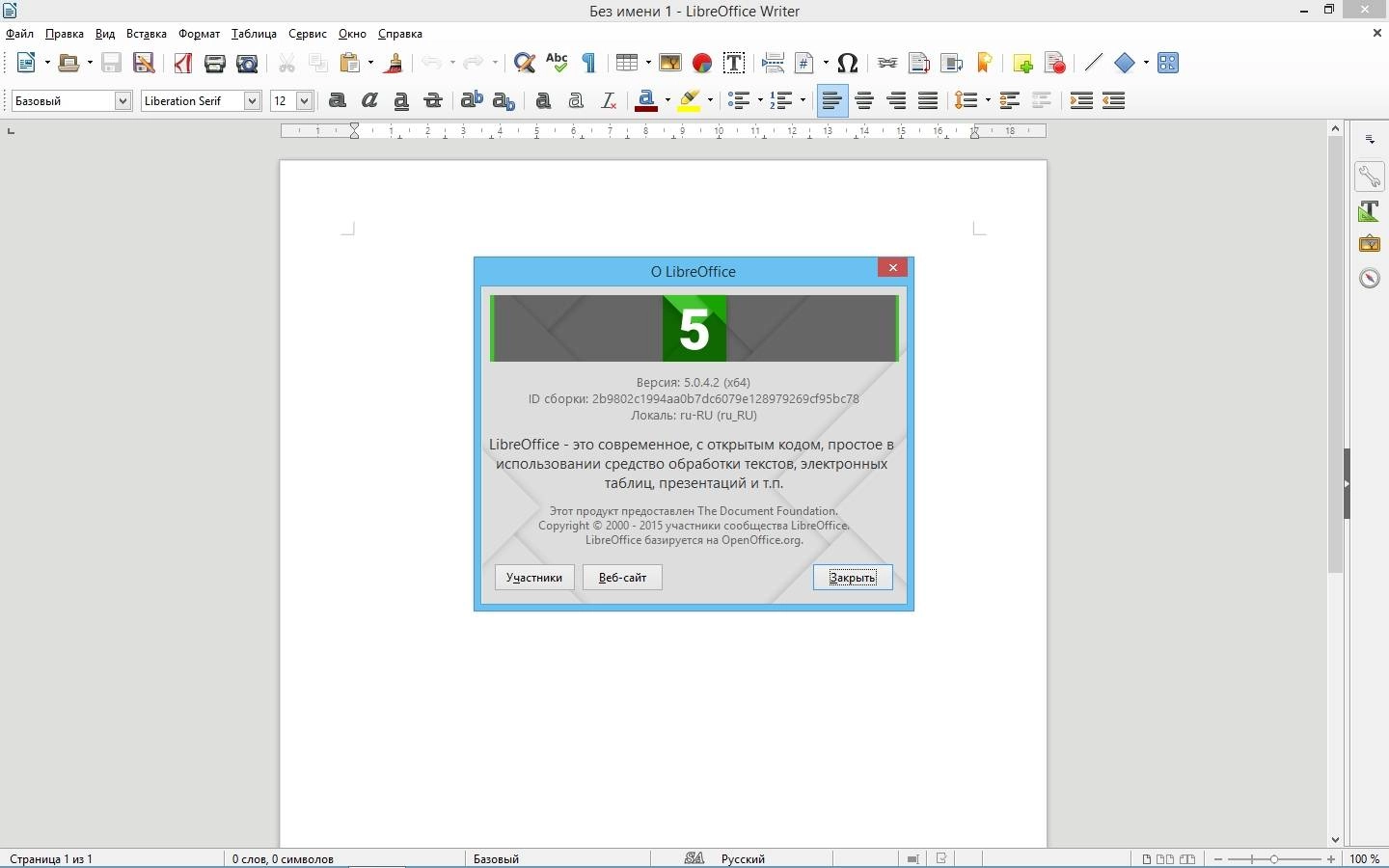Screen dimensions: 1389x868
Task: Open paragraph style dropdown 'Базовый'
Action: click(x=123, y=100)
